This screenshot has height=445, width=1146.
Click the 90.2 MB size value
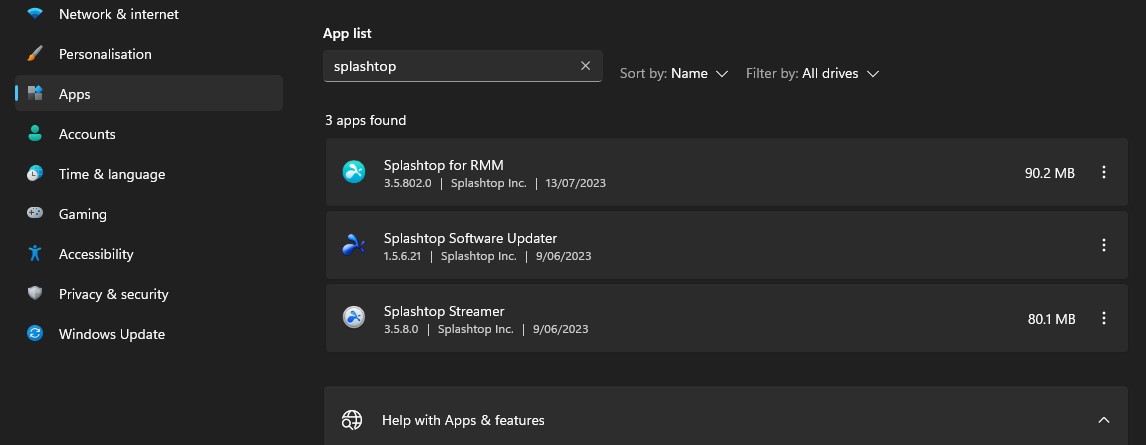(1050, 173)
